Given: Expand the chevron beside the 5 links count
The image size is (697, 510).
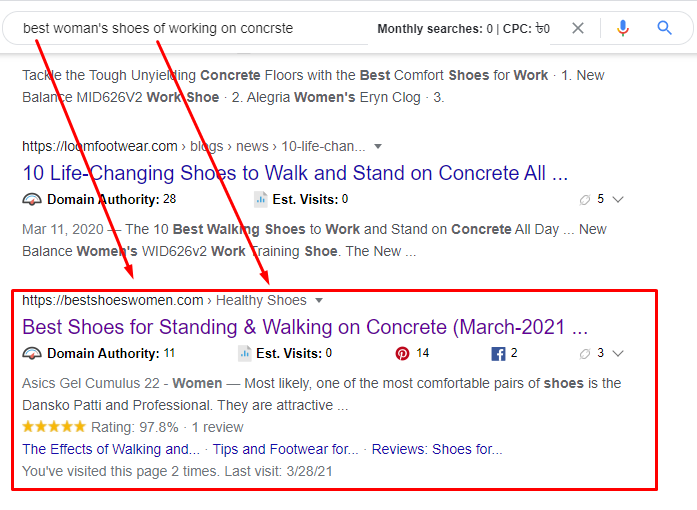Looking at the screenshot, I should pyautogui.click(x=618, y=199).
